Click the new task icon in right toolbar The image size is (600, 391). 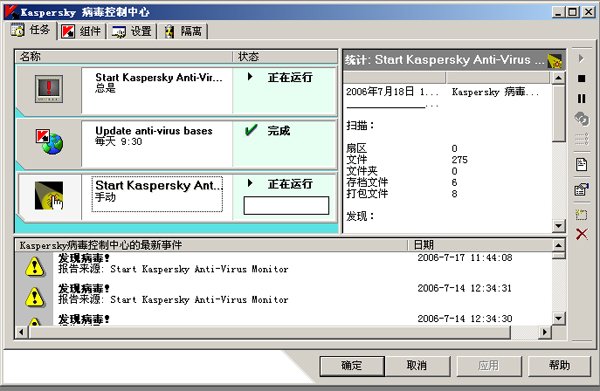coord(581,215)
